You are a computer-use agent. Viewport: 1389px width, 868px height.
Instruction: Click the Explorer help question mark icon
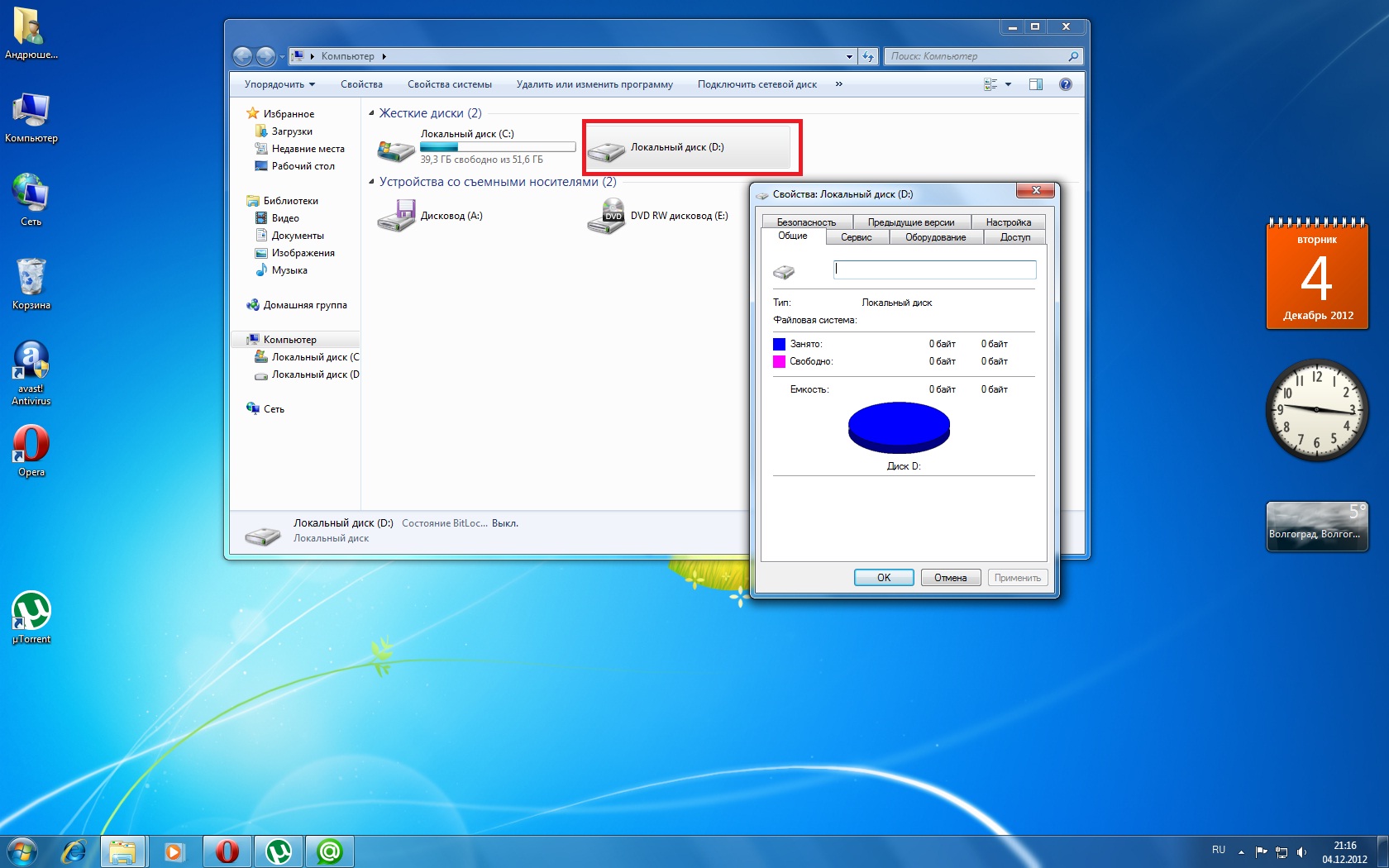point(1065,84)
